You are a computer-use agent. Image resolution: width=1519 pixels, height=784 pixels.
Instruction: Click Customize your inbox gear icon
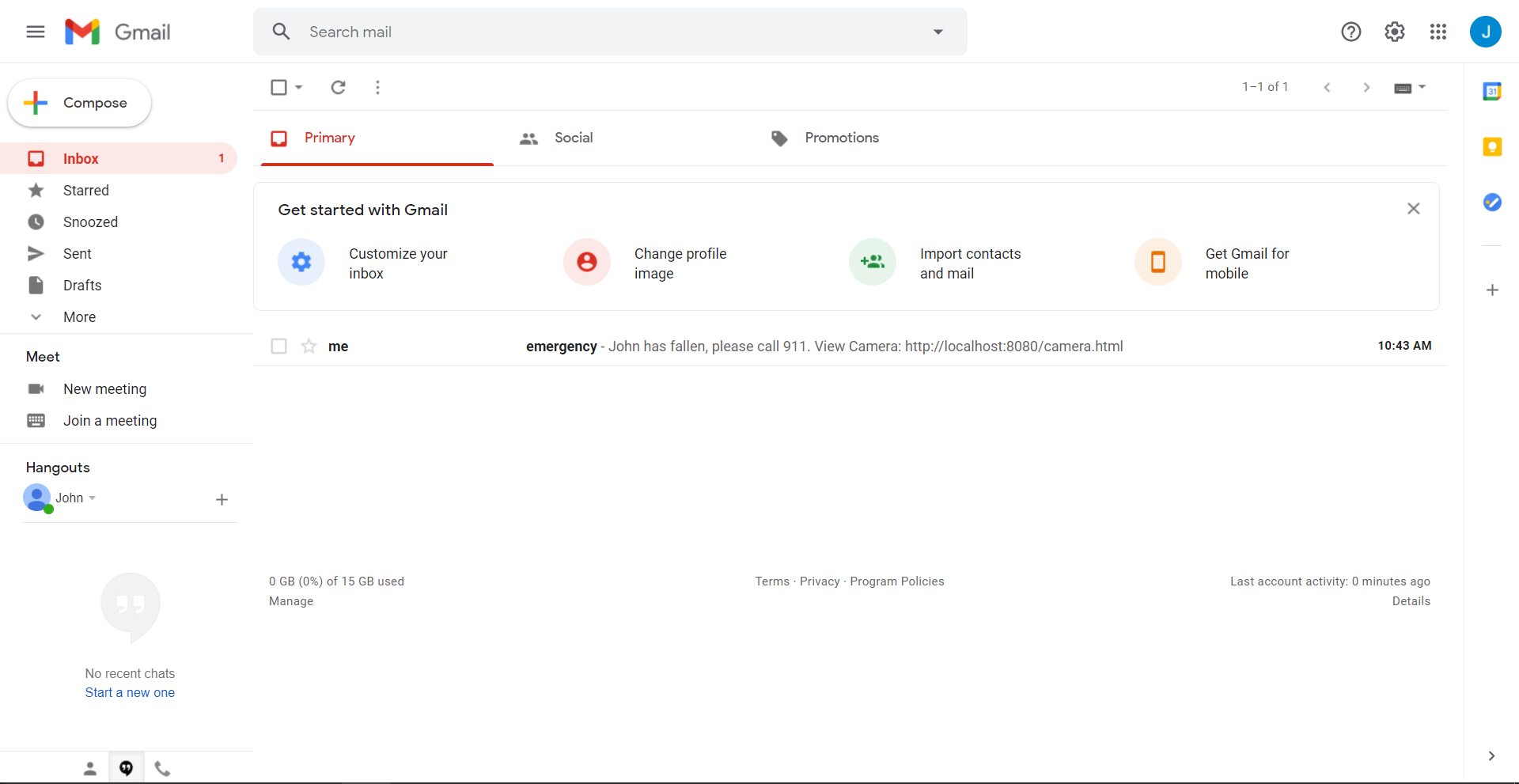pos(301,262)
